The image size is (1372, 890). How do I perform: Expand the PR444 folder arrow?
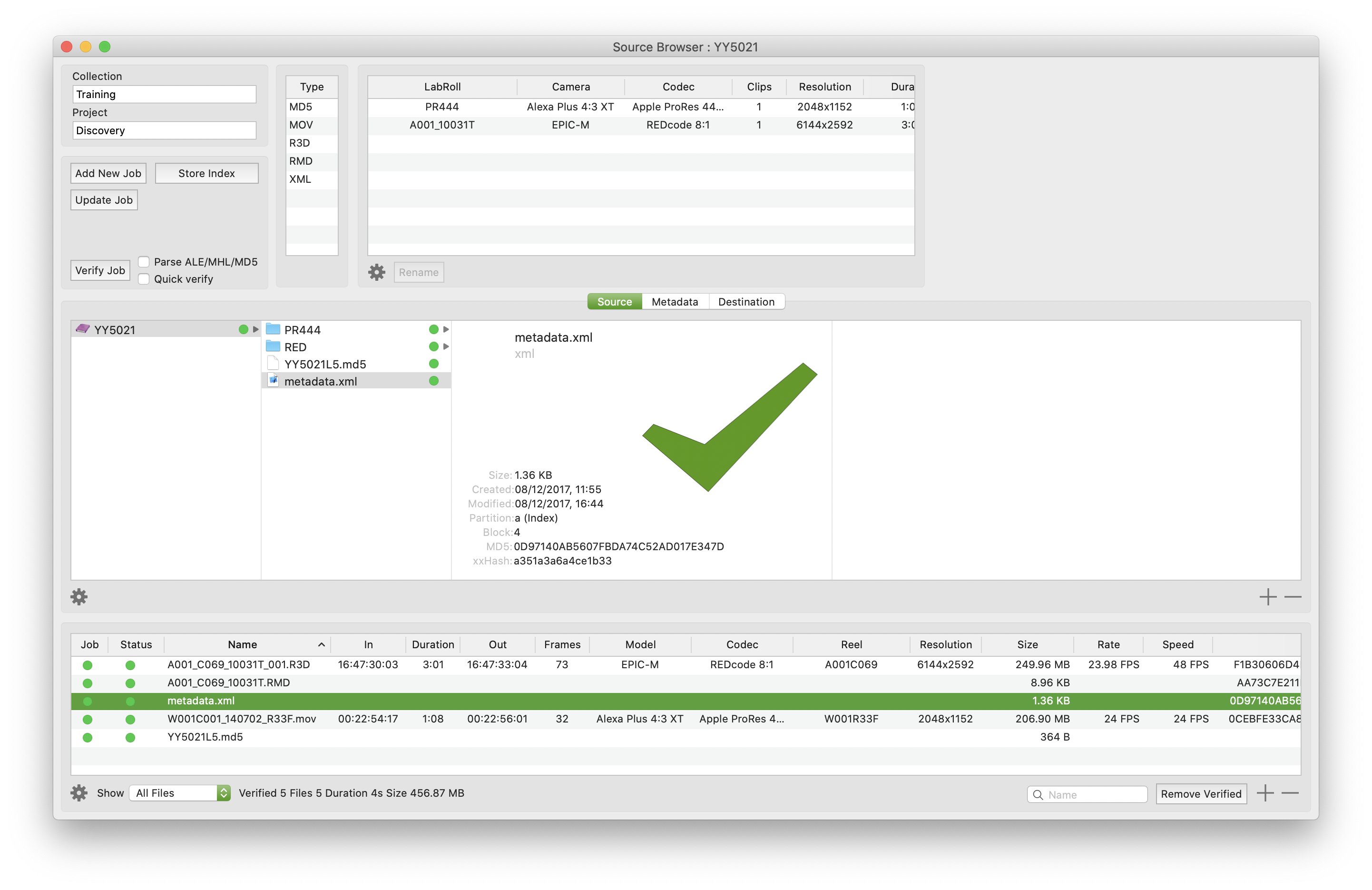click(x=446, y=329)
